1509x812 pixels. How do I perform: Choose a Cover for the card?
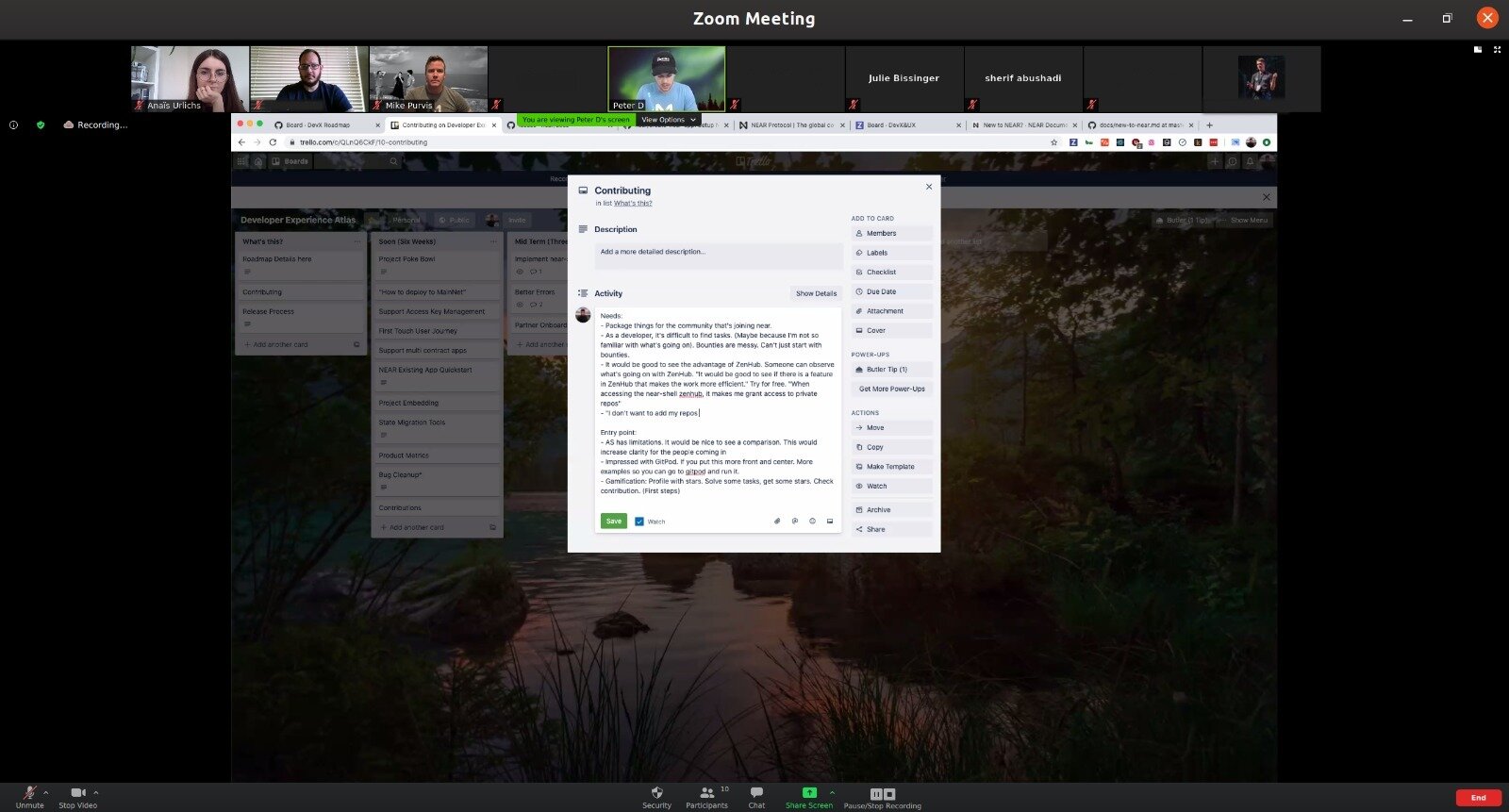click(x=892, y=330)
